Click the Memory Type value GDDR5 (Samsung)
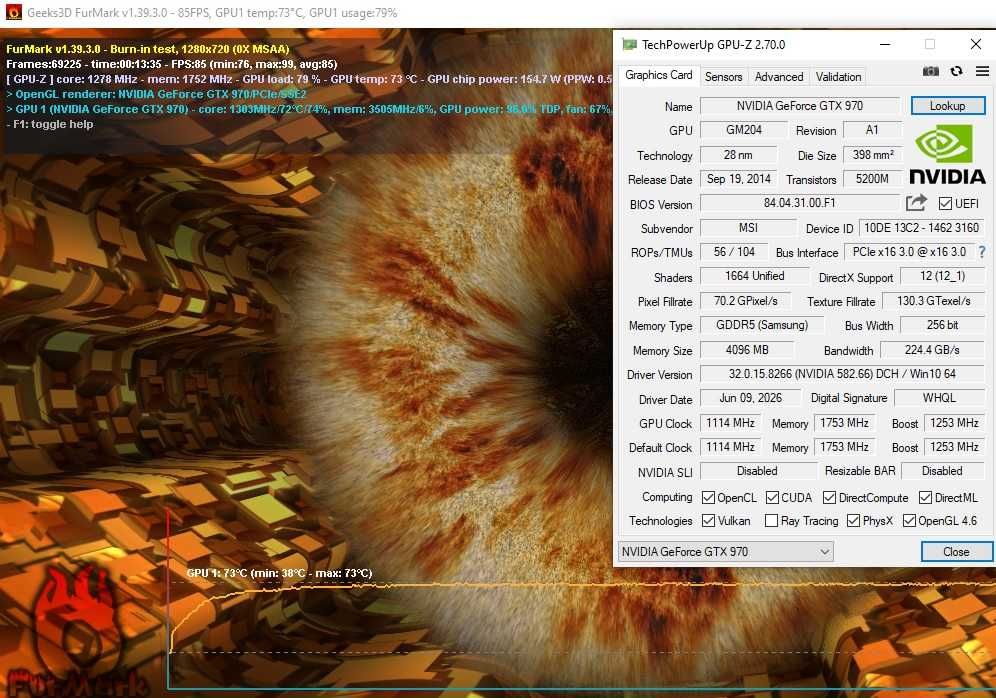Image resolution: width=996 pixels, height=698 pixels. [x=762, y=325]
